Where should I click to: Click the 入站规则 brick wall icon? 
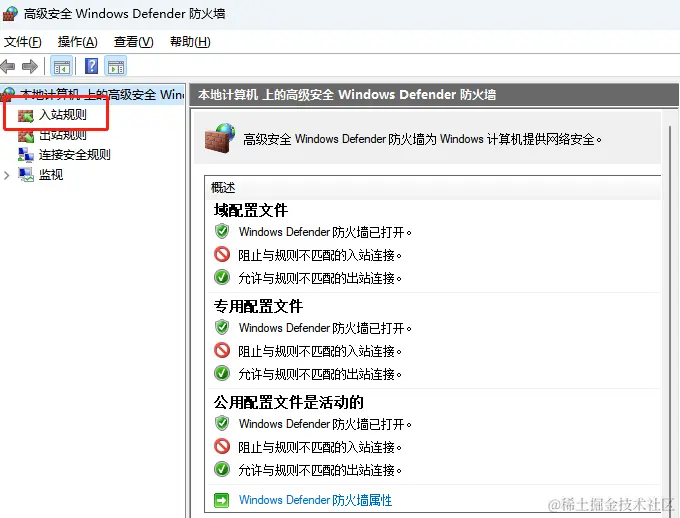coord(26,115)
